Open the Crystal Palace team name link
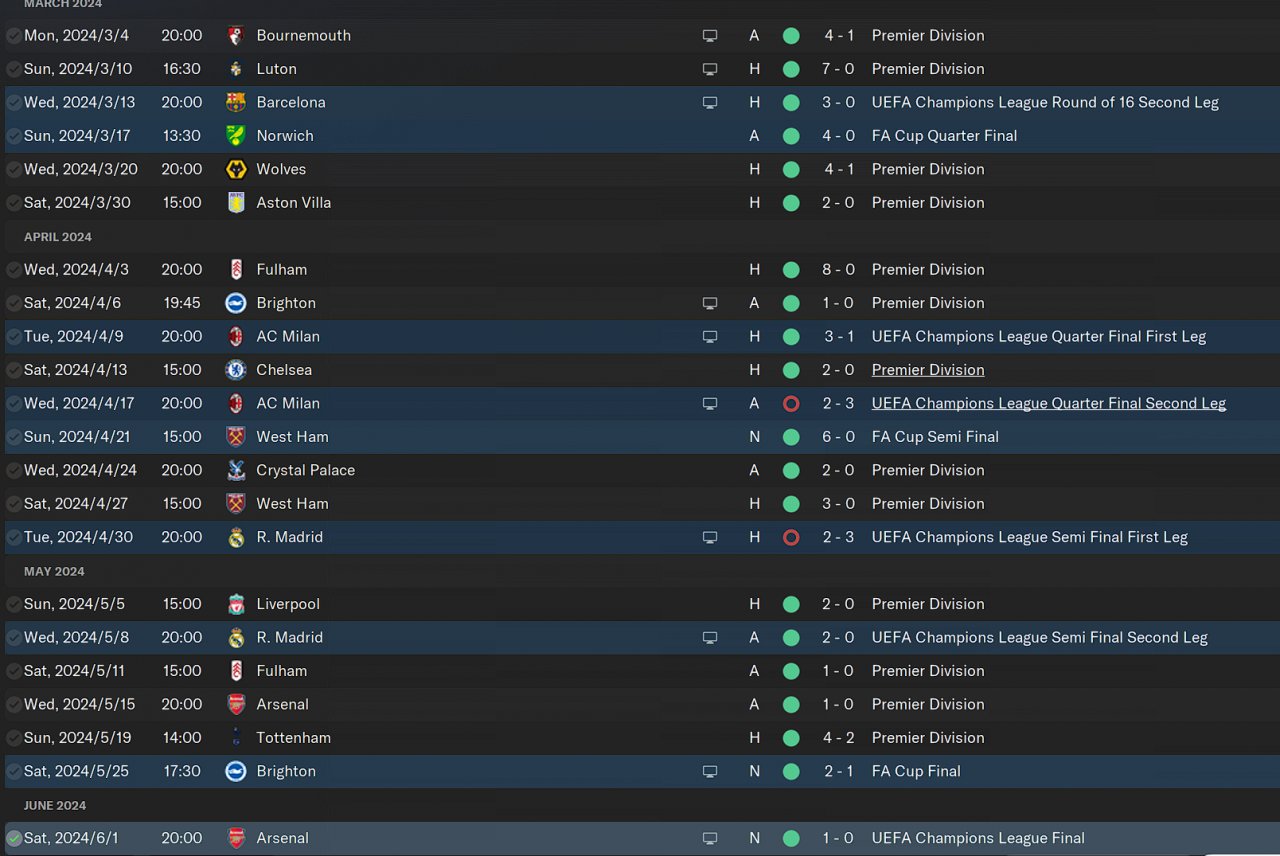 coord(305,470)
